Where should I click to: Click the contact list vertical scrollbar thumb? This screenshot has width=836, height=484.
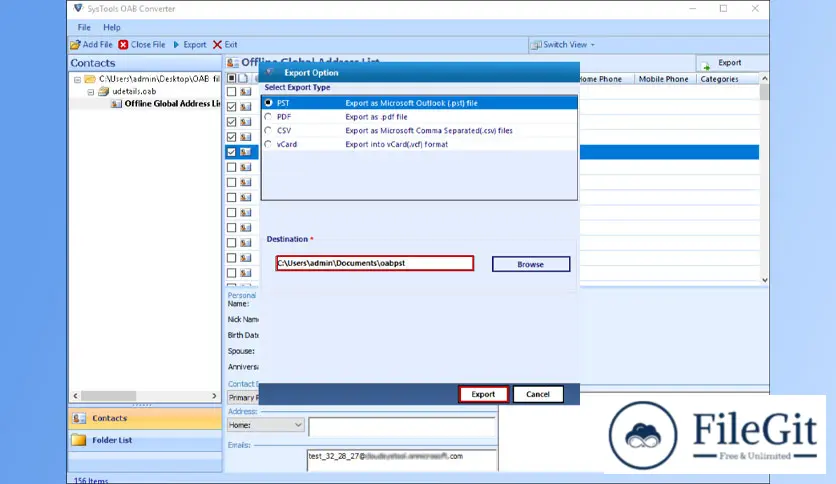pos(765,92)
